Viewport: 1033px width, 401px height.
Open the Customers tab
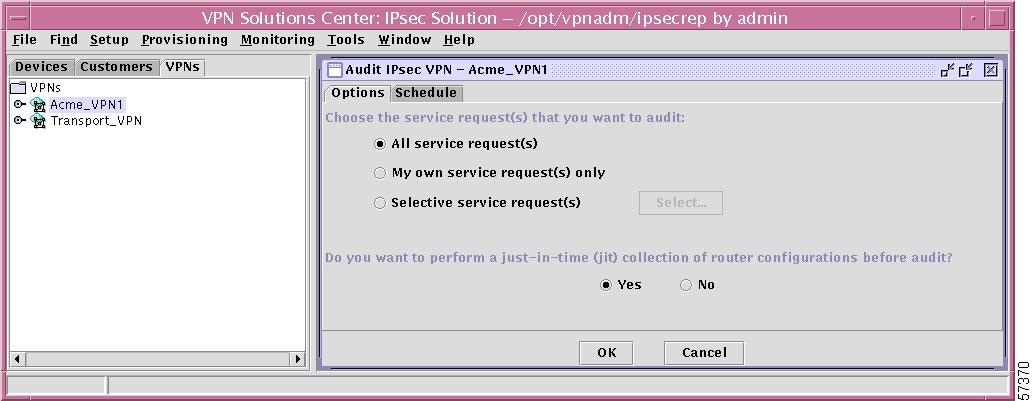116,67
